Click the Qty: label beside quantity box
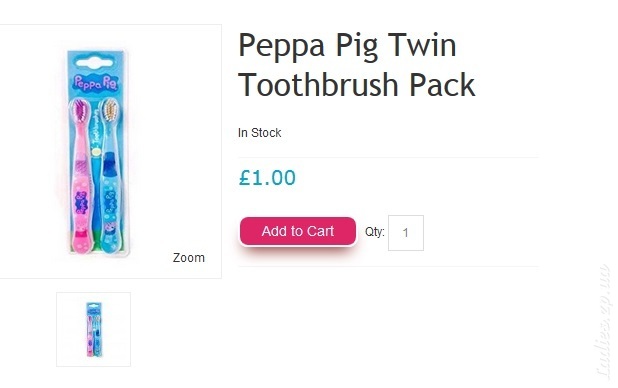The width and height of the screenshot is (618, 388). [x=374, y=232]
